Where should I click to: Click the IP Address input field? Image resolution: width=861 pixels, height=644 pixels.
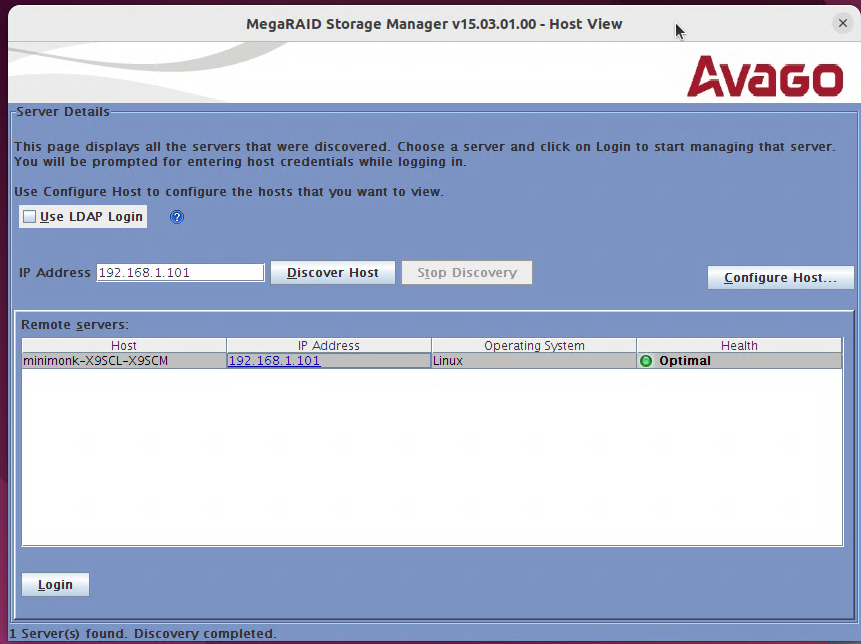coord(180,272)
